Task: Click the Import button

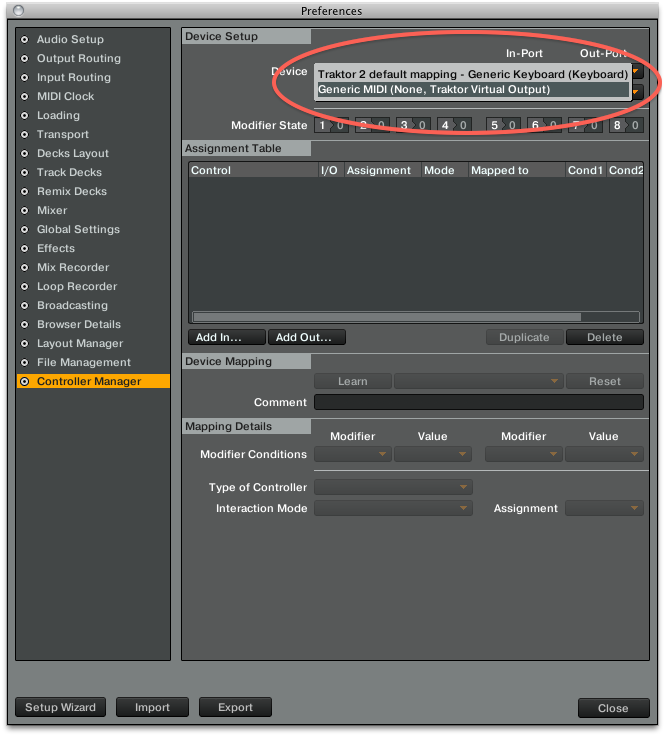Action: point(153,707)
